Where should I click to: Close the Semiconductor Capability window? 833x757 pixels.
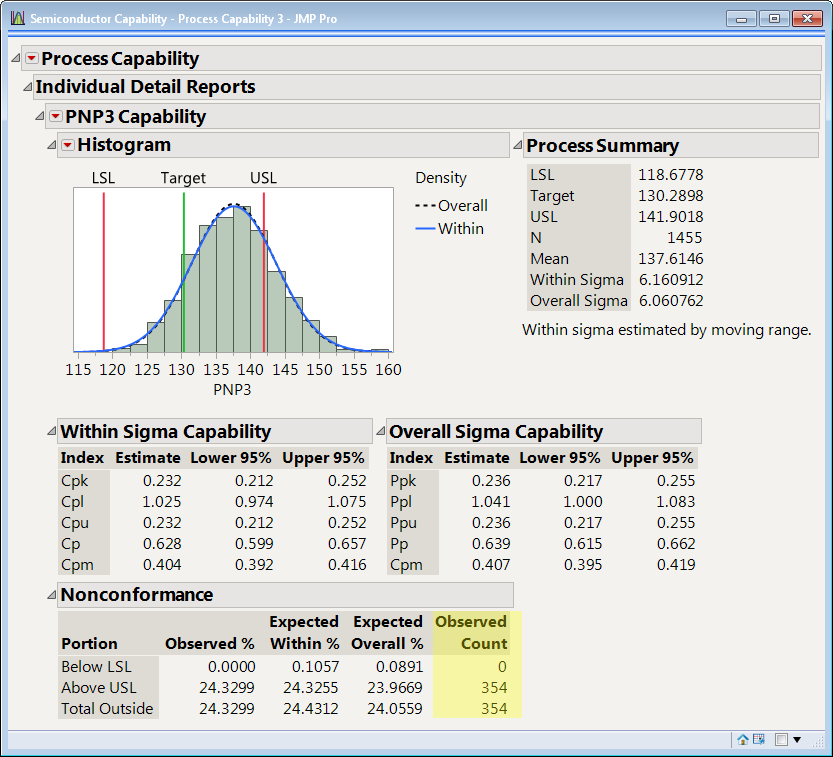(807, 19)
